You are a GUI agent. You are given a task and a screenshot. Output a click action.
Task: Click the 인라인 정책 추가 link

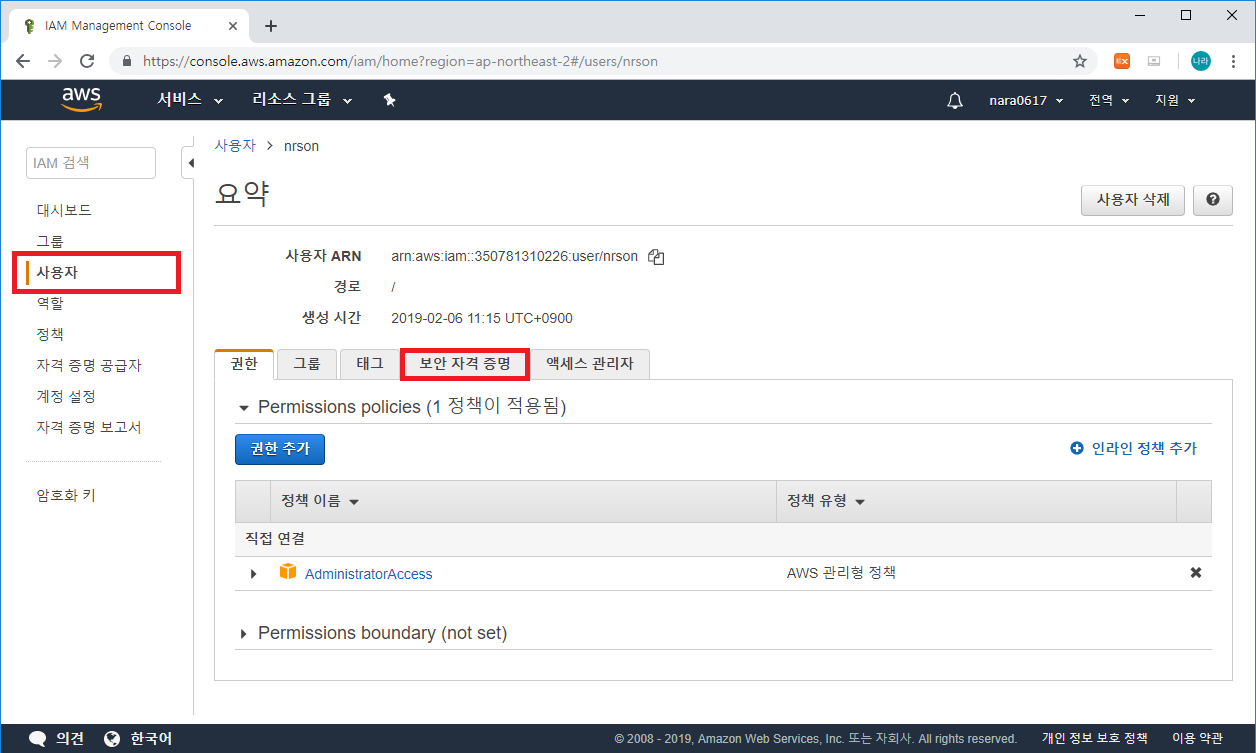coord(1133,449)
